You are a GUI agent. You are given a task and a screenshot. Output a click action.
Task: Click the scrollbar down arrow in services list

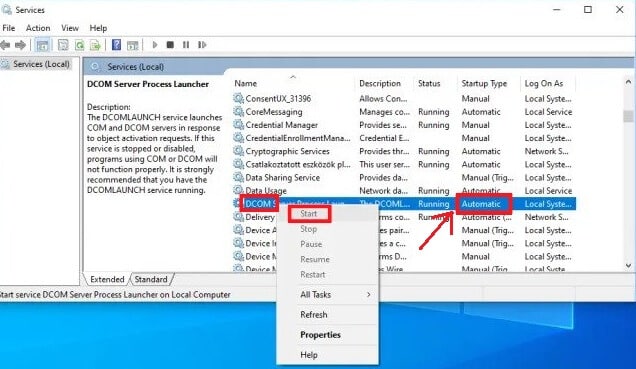(628, 266)
